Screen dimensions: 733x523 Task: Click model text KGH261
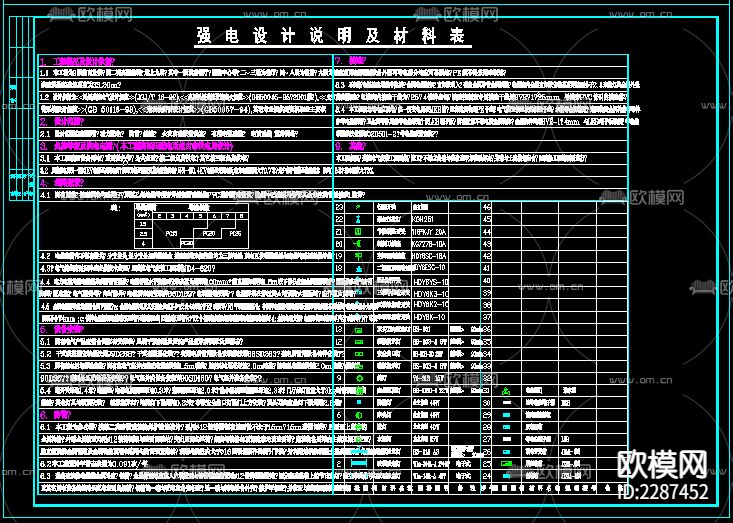tap(423, 219)
